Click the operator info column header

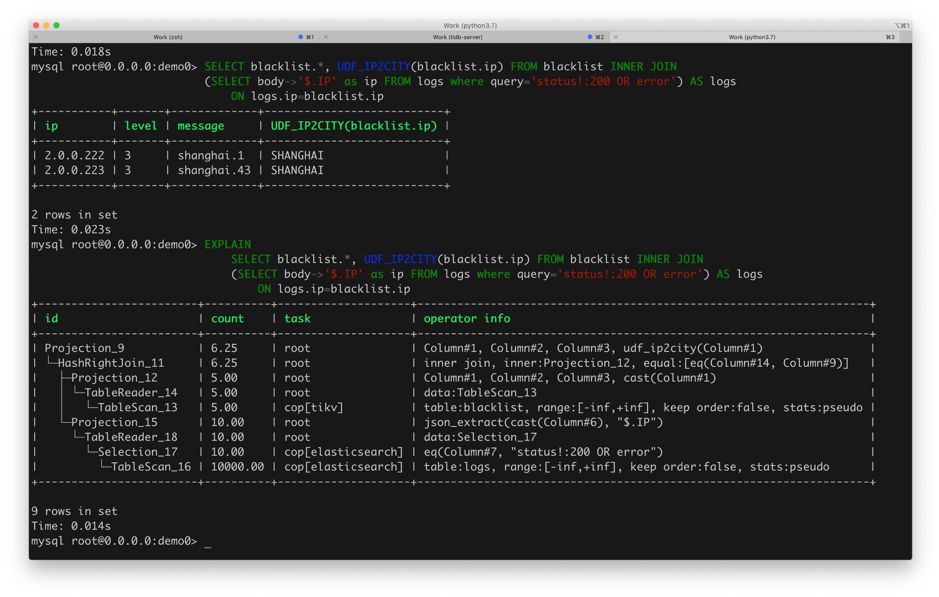click(x=466, y=319)
